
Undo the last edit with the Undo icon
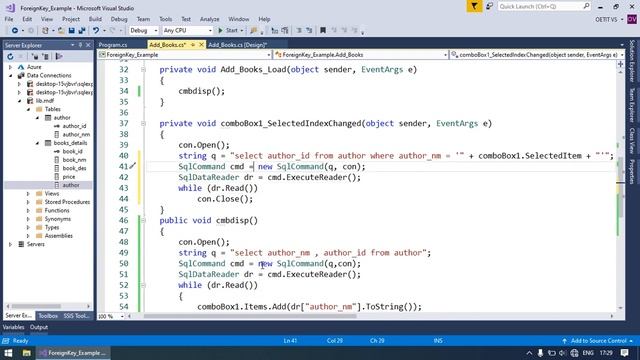coord(96,31)
